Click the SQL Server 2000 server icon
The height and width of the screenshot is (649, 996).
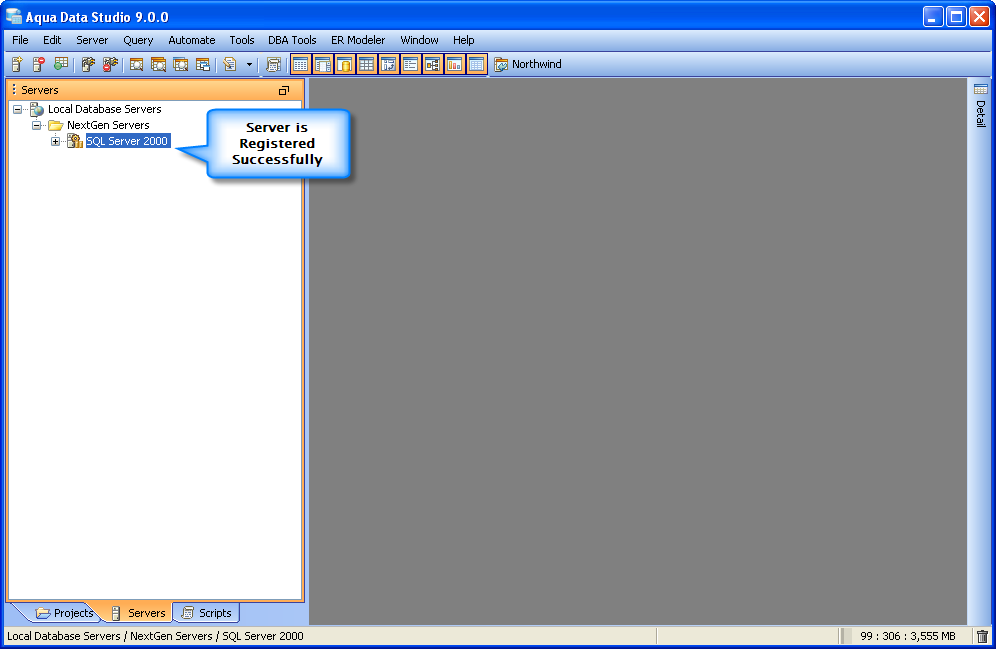(x=75, y=141)
